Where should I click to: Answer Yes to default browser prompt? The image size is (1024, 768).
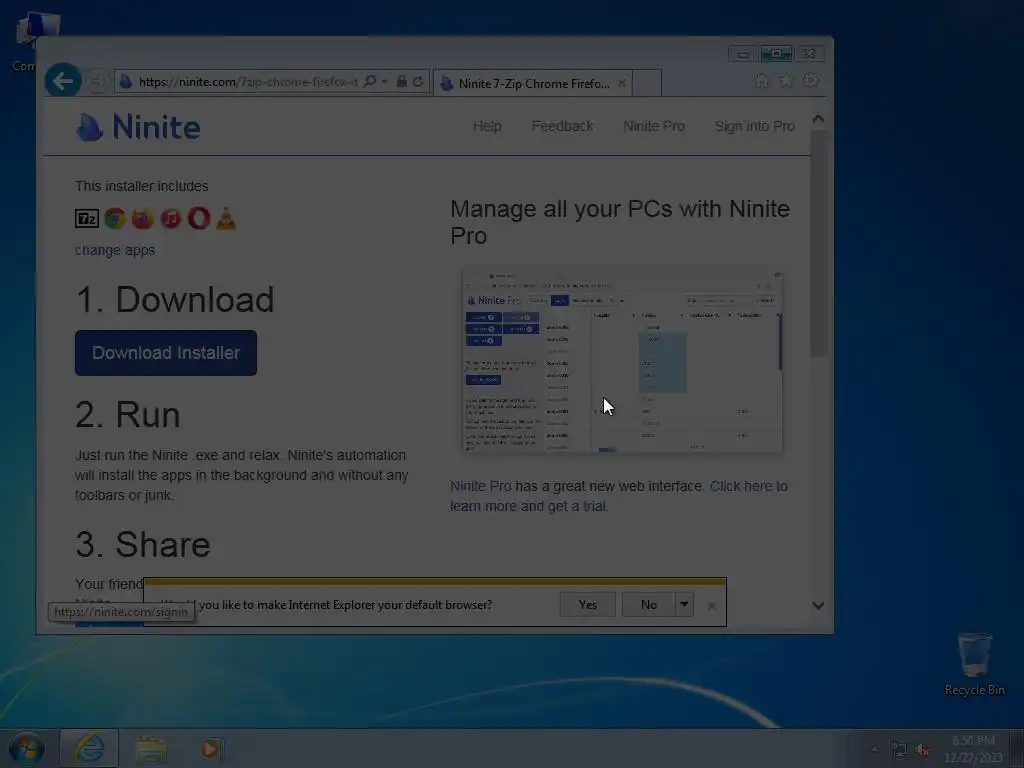click(588, 605)
